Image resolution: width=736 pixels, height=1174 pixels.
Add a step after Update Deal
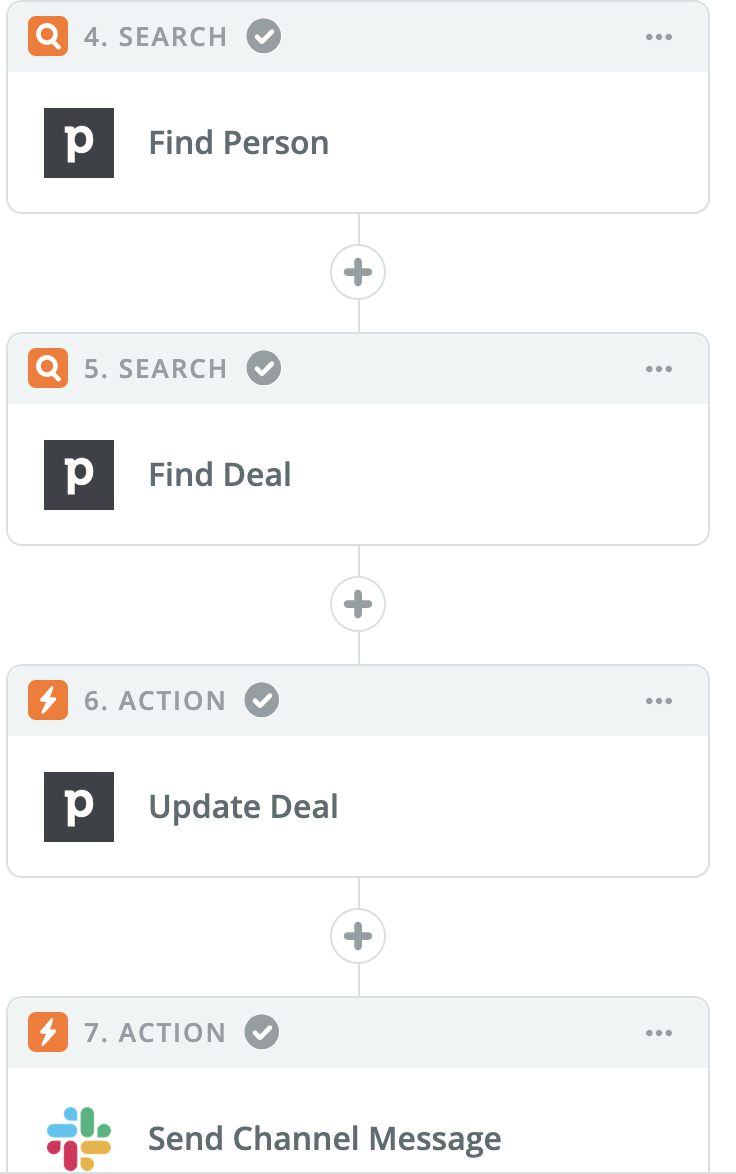click(358, 936)
